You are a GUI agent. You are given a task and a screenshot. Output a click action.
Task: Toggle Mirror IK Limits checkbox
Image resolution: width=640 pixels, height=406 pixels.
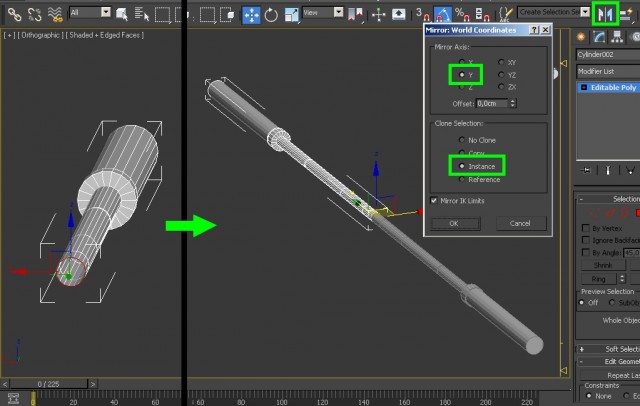tap(434, 200)
